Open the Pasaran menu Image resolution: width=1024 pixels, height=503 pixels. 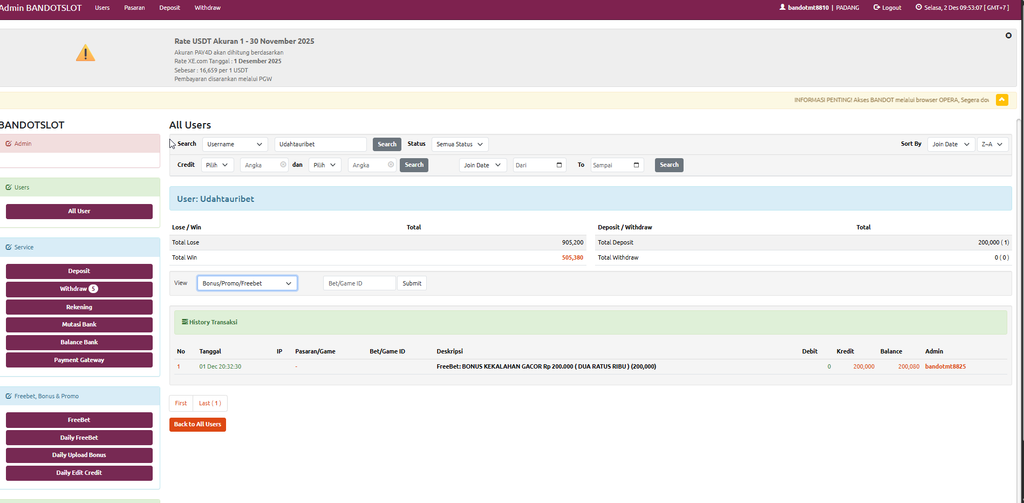click(134, 8)
